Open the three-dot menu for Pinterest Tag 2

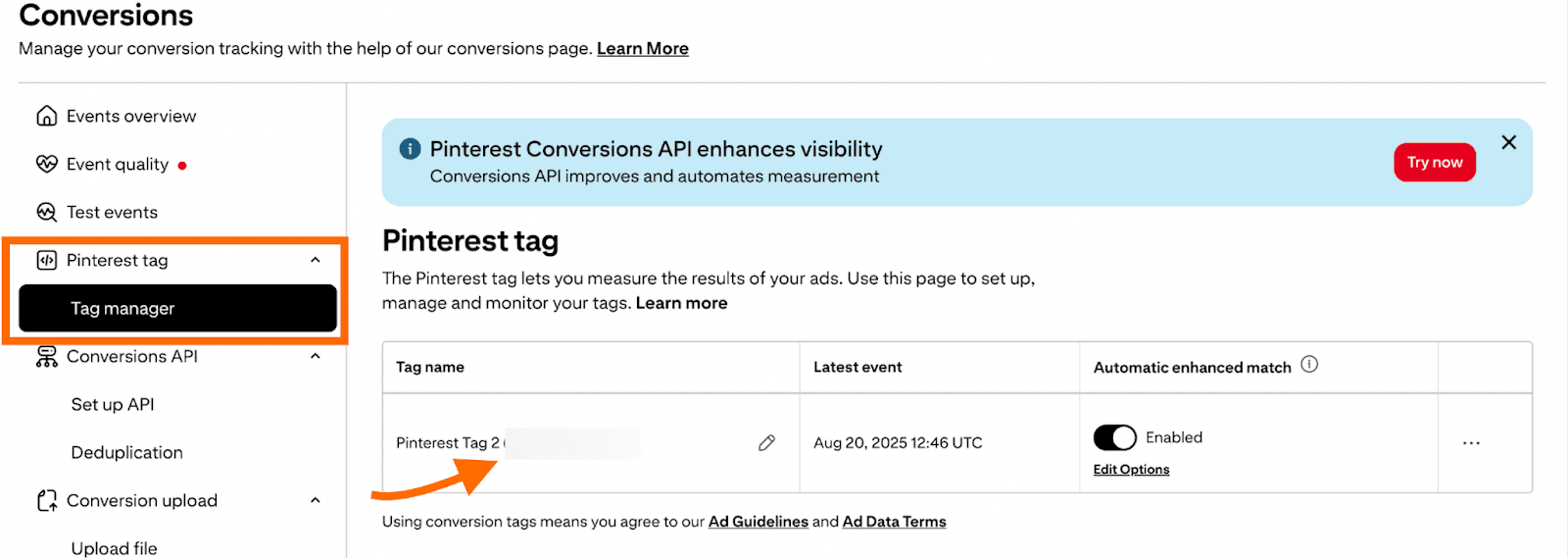click(x=1471, y=443)
